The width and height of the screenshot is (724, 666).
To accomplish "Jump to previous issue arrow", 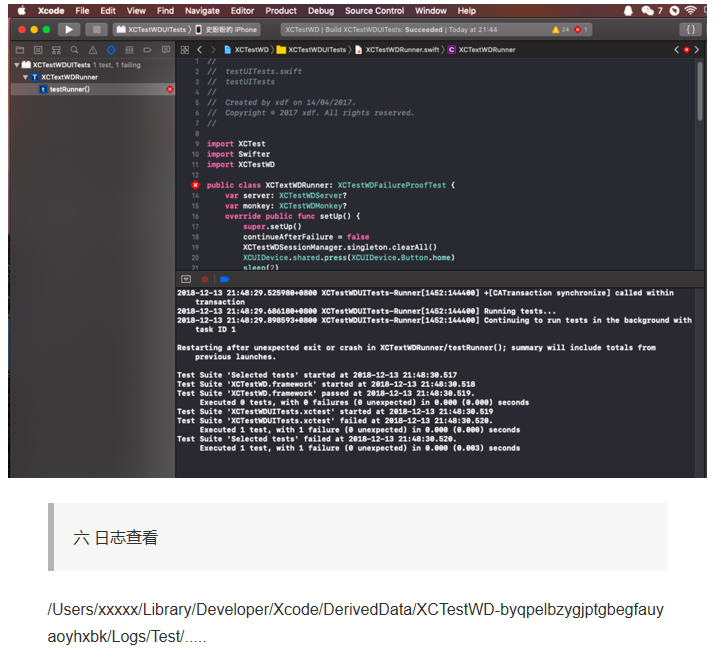I will 676,50.
